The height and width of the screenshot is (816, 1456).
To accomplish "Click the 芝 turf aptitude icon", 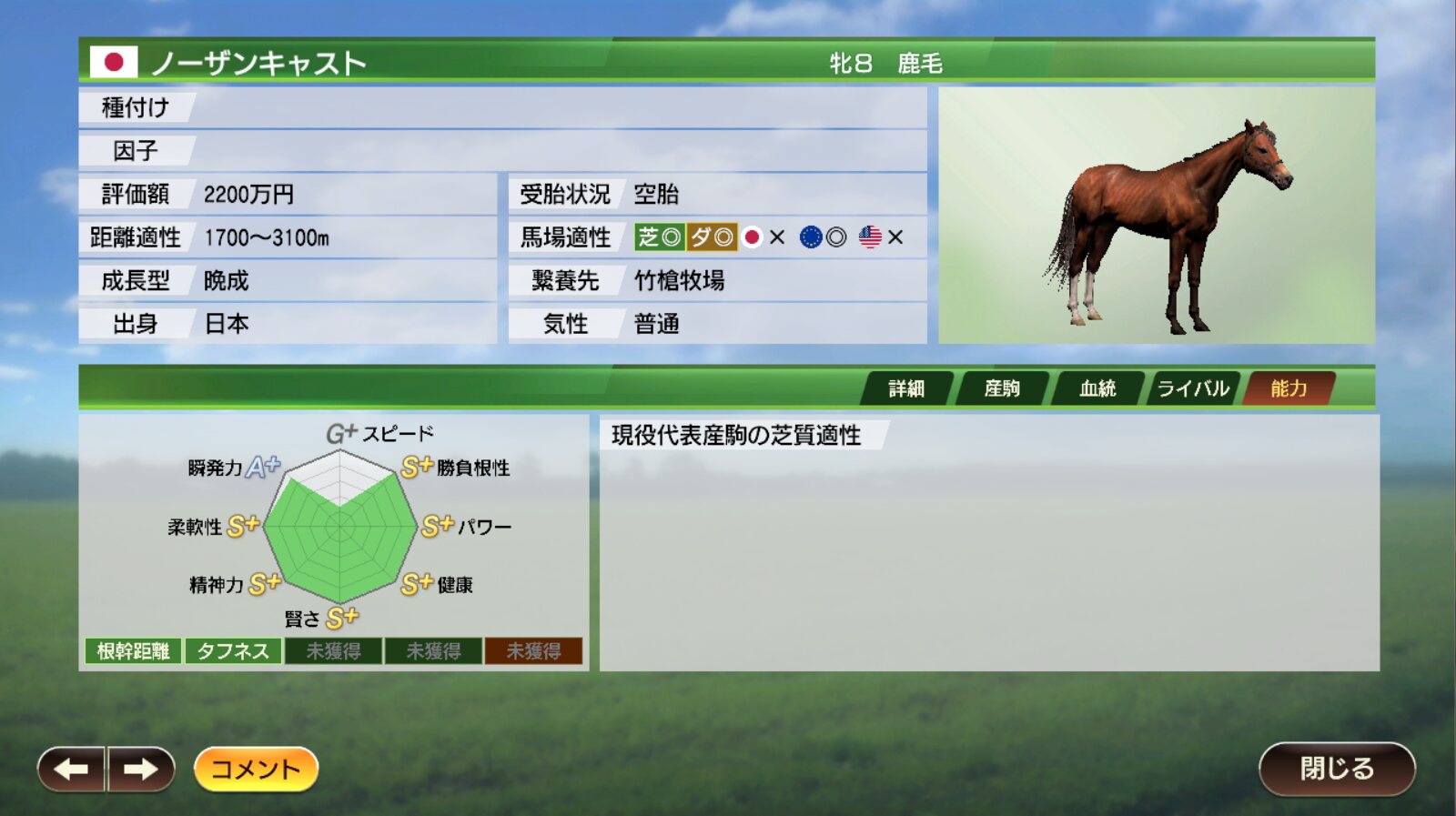I will (x=660, y=237).
